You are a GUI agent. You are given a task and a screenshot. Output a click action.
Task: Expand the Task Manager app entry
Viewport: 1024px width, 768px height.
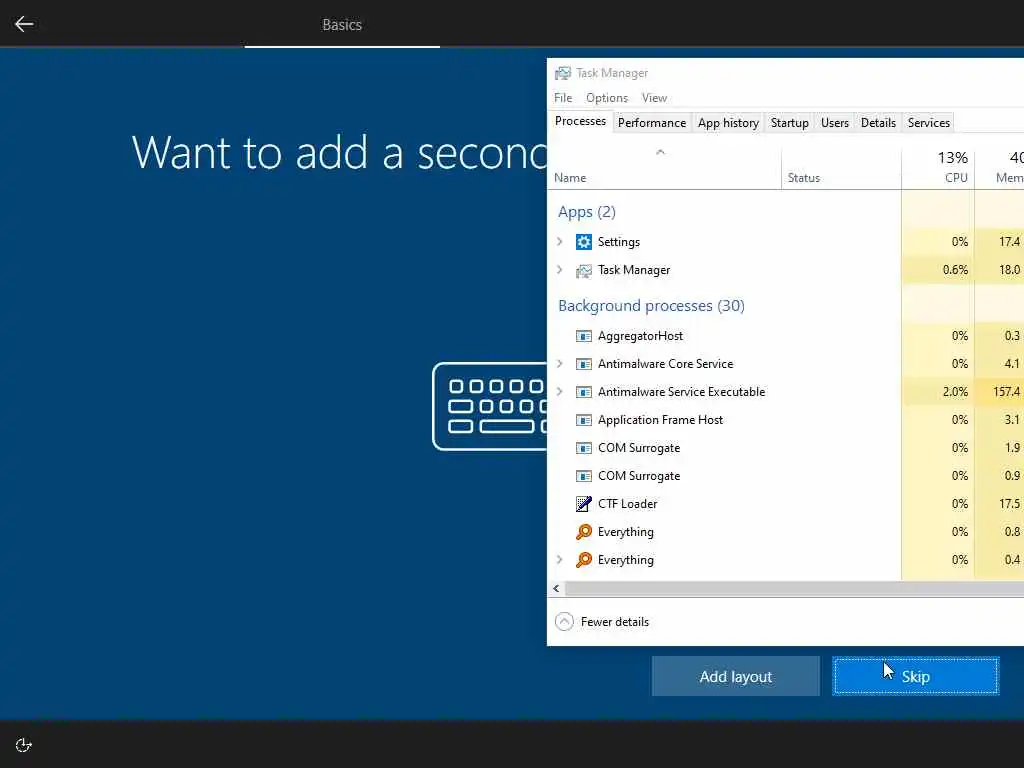pos(560,270)
